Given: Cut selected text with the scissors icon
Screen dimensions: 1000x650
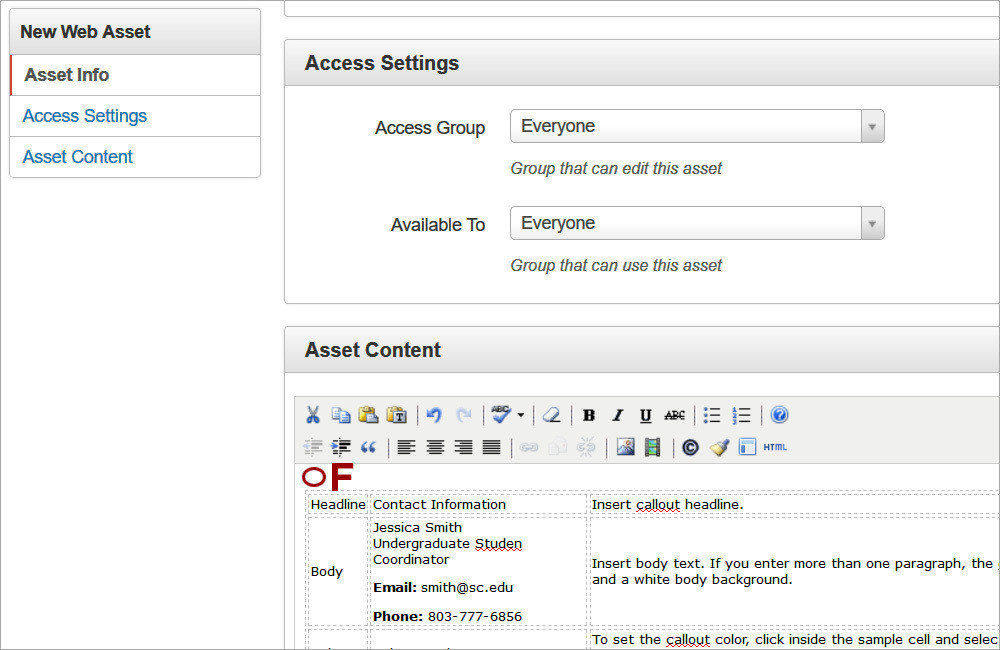Looking at the screenshot, I should coord(312,414).
